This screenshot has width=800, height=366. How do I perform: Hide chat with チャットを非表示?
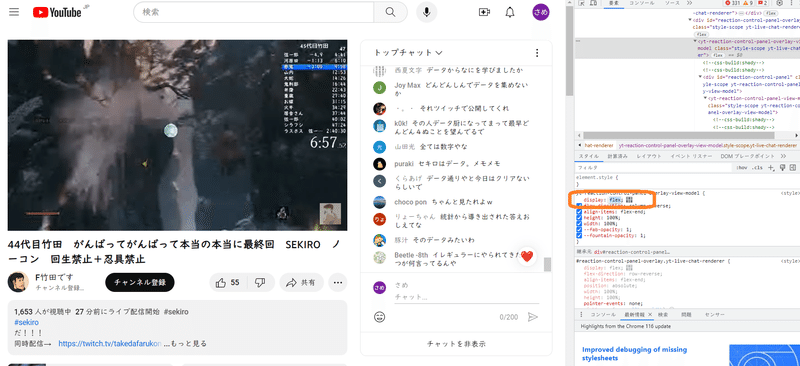pos(456,344)
